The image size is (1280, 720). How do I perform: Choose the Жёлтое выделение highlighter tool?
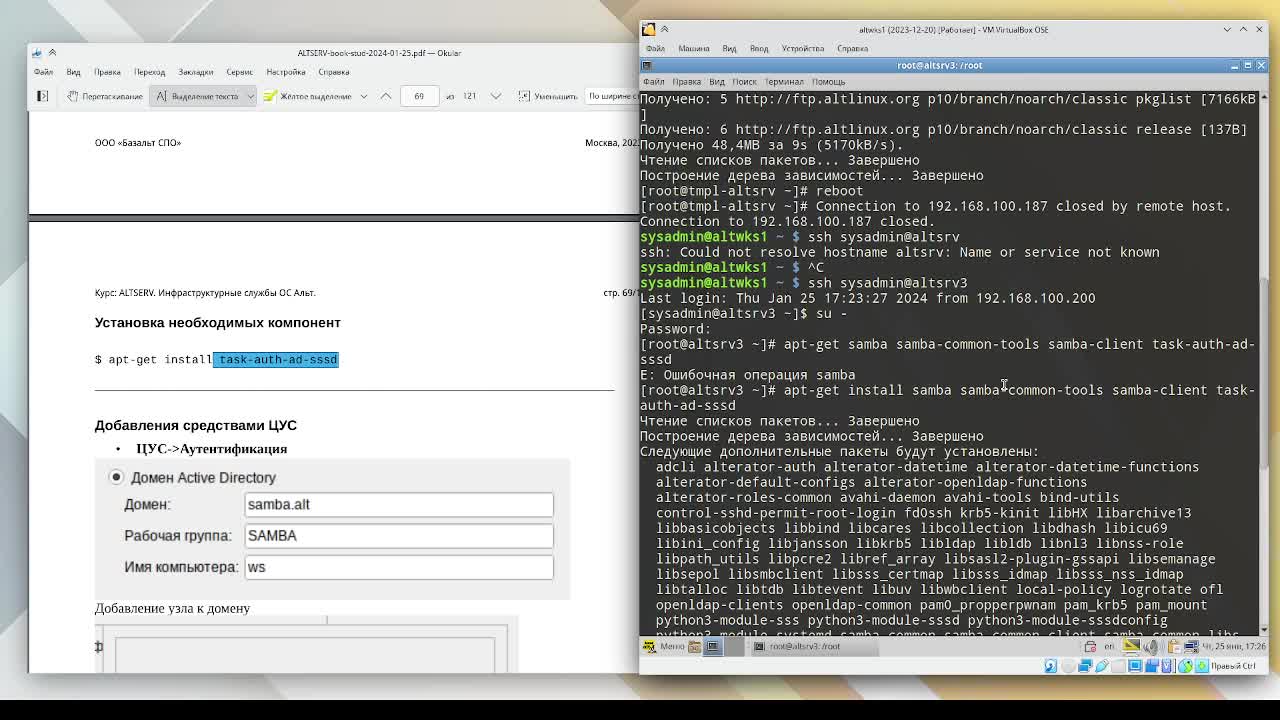point(308,96)
